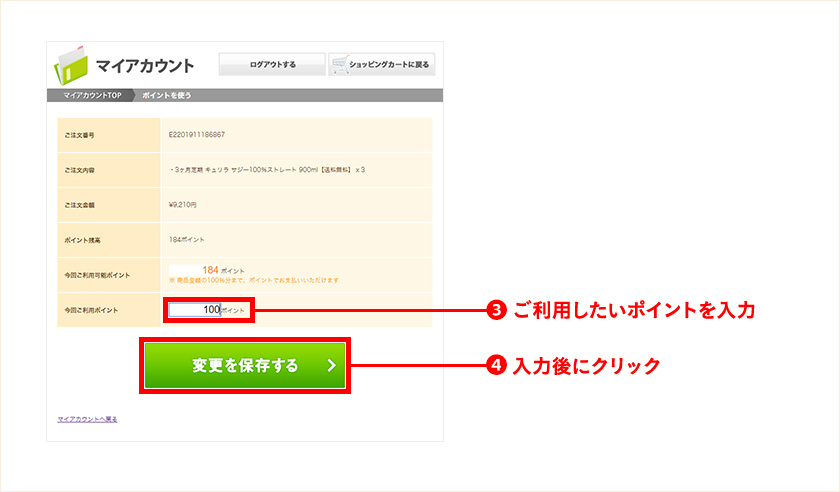Click the order amount ¥9,210円
840x492 pixels.
tap(183, 205)
